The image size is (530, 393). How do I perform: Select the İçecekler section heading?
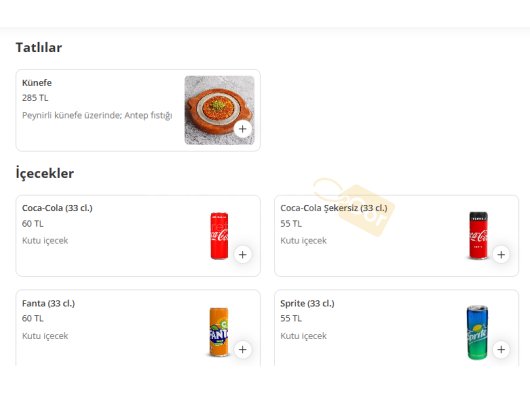click(45, 173)
